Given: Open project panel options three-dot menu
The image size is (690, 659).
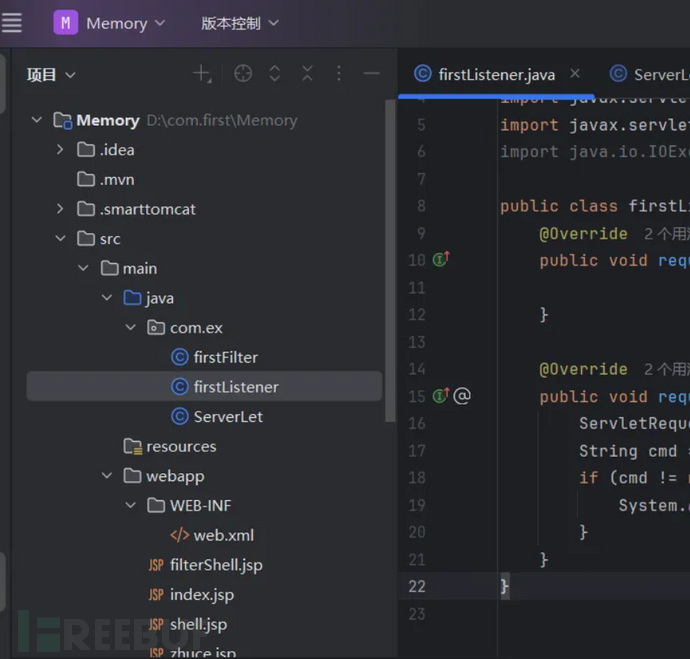Looking at the screenshot, I should click(339, 74).
